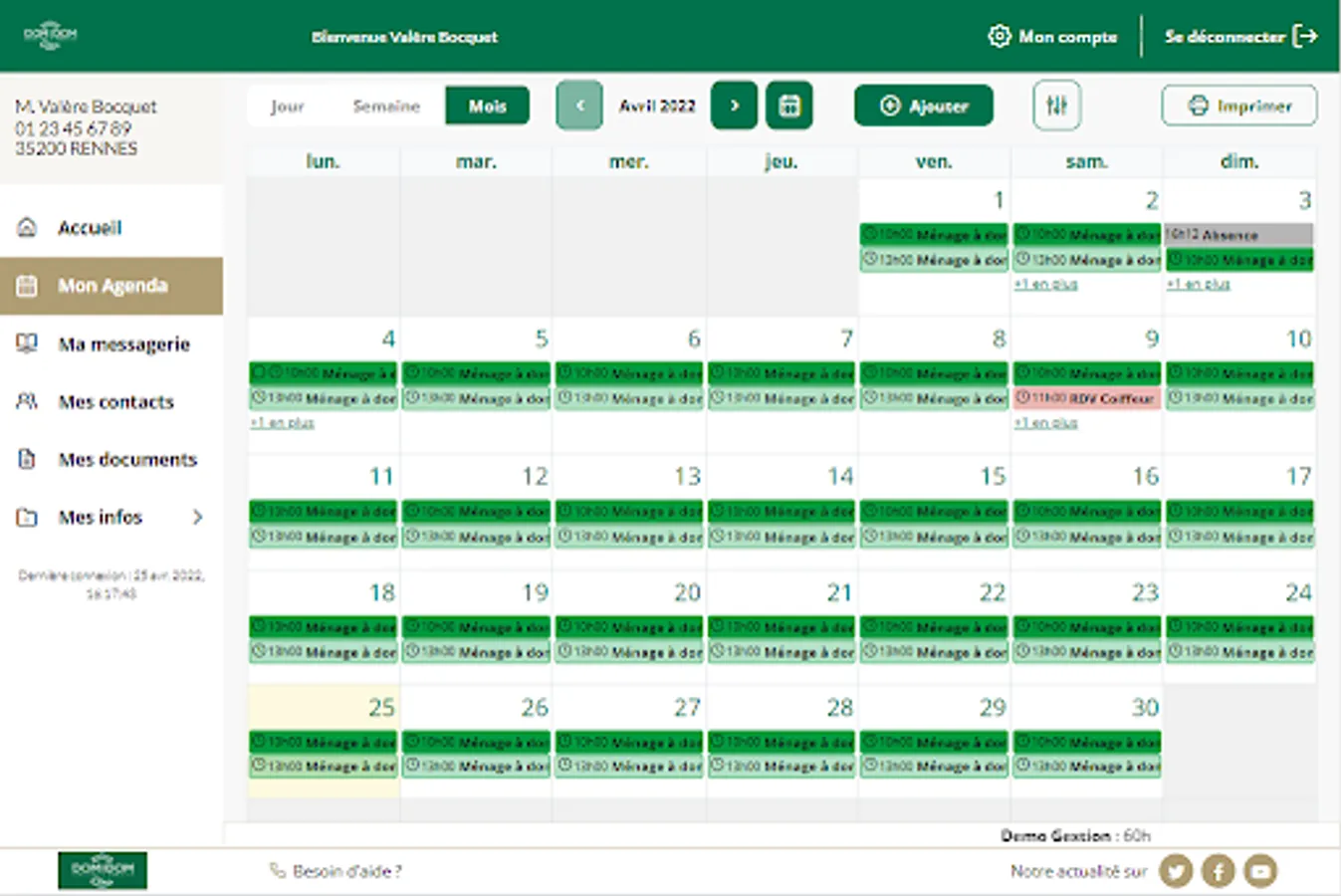Switch to Jour view

pos(288,107)
